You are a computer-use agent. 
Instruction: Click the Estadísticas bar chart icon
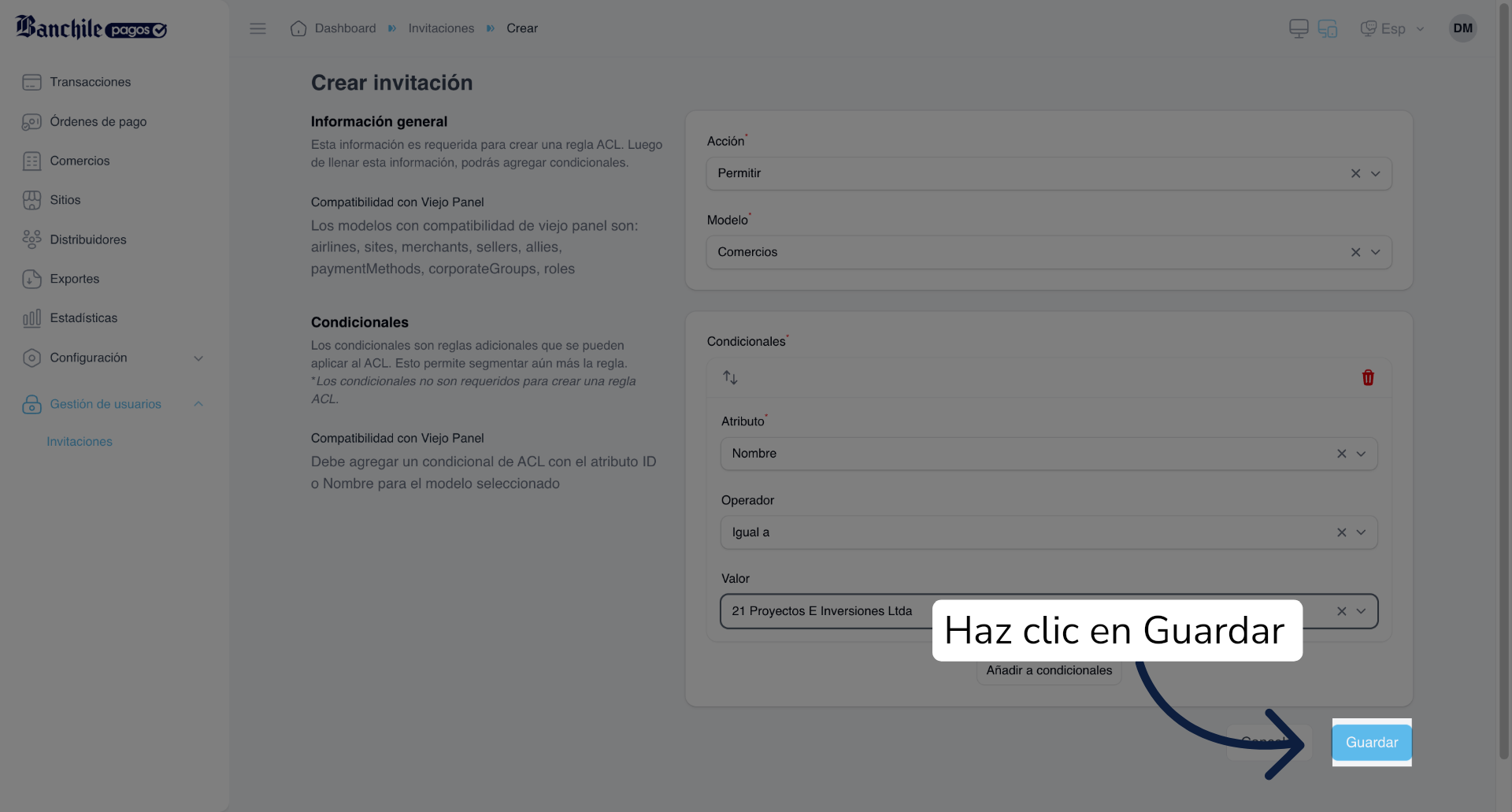point(31,318)
